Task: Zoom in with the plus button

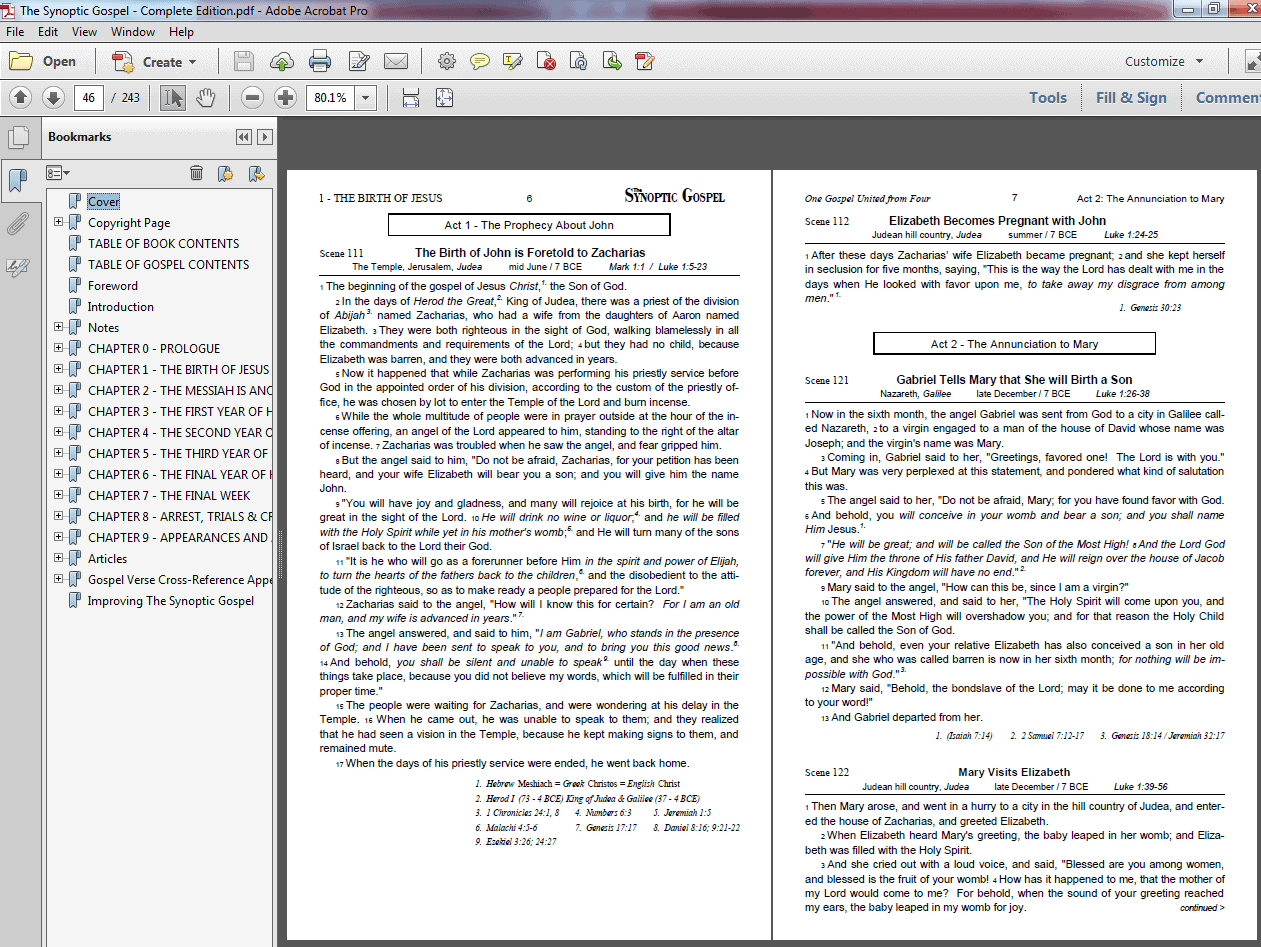Action: click(285, 97)
